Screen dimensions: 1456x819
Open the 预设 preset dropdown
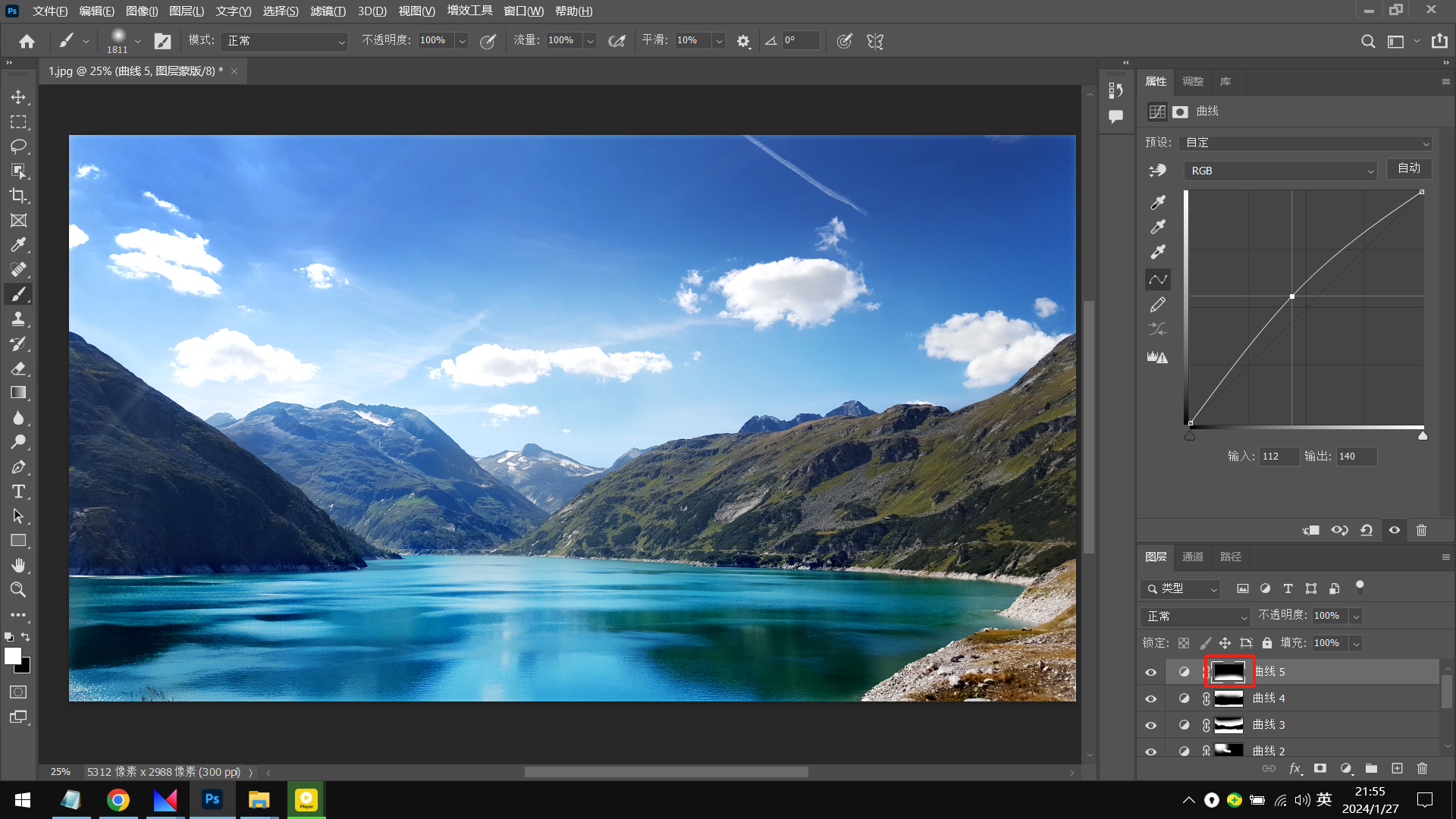pyautogui.click(x=1306, y=143)
